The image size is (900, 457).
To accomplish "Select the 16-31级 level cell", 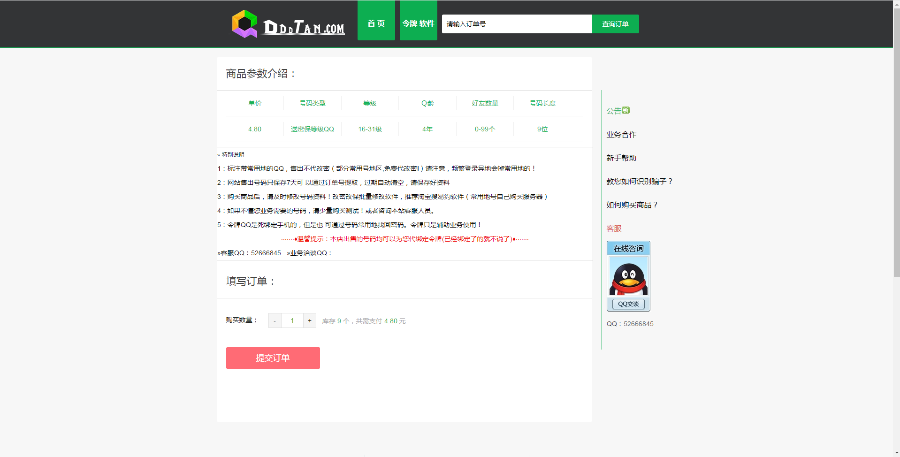I will (x=370, y=129).
